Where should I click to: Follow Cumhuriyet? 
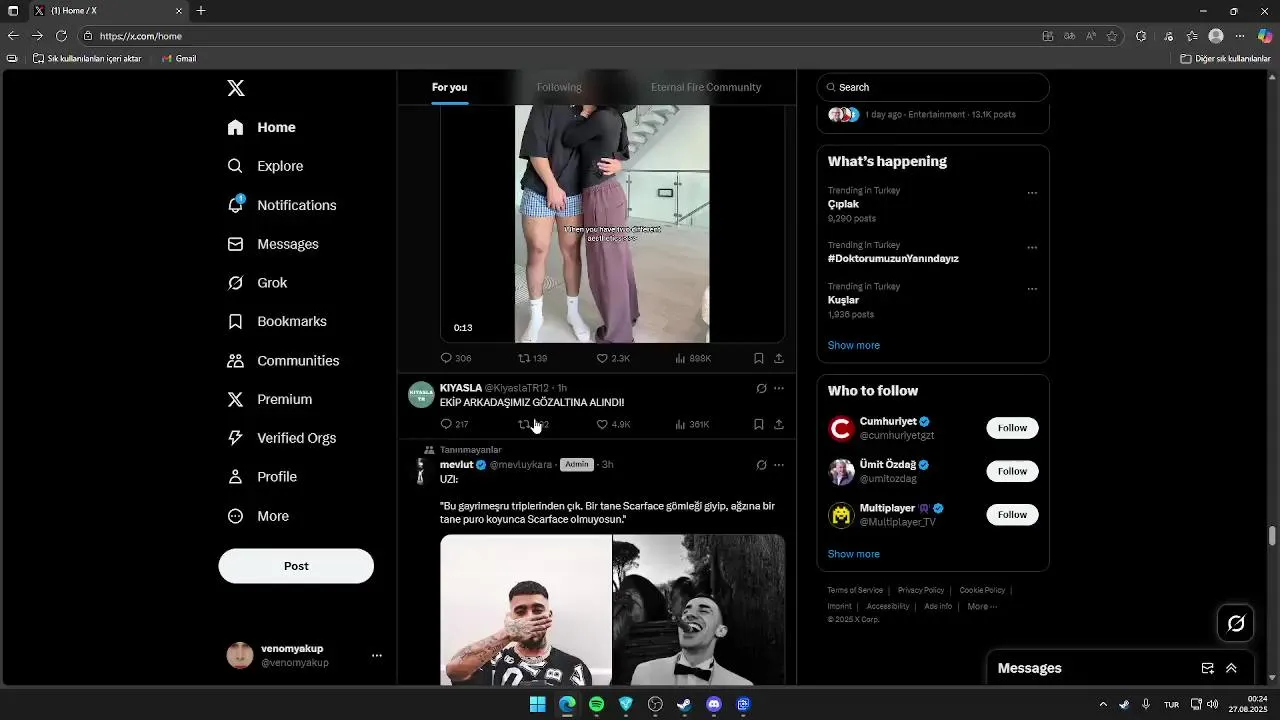[x=1012, y=428]
